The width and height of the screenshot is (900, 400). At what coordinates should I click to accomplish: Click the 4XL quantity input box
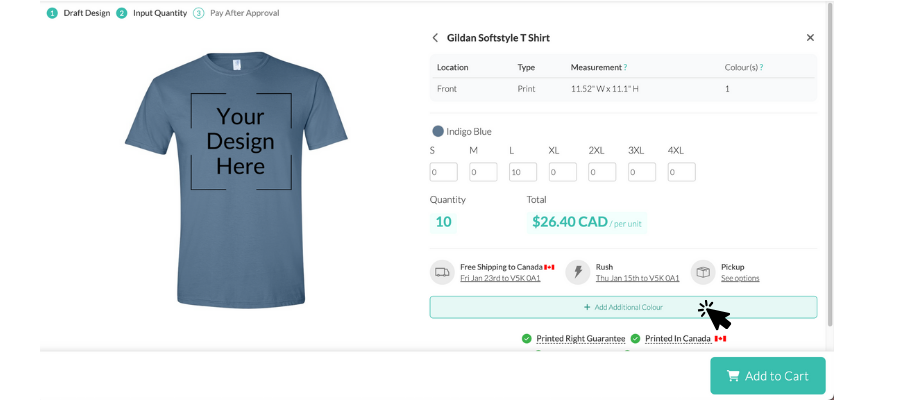(x=681, y=172)
